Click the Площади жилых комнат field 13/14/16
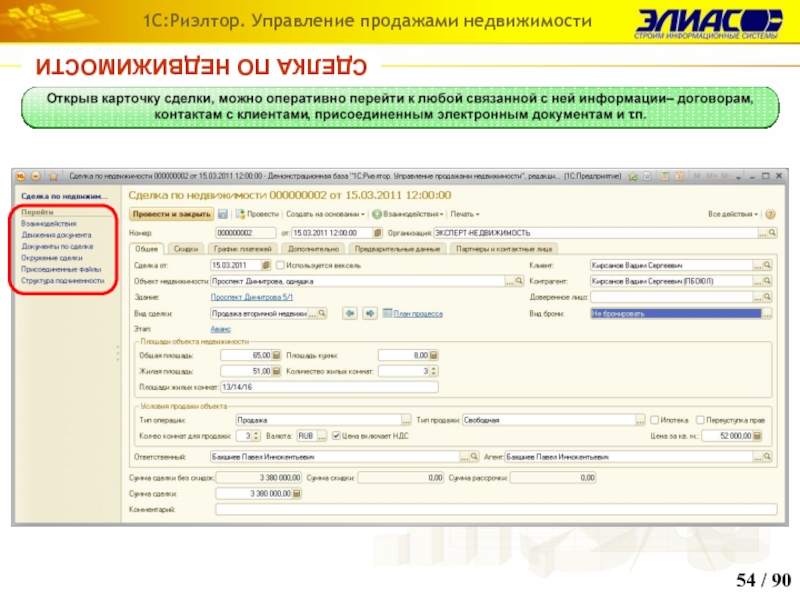 pyautogui.click(x=329, y=387)
